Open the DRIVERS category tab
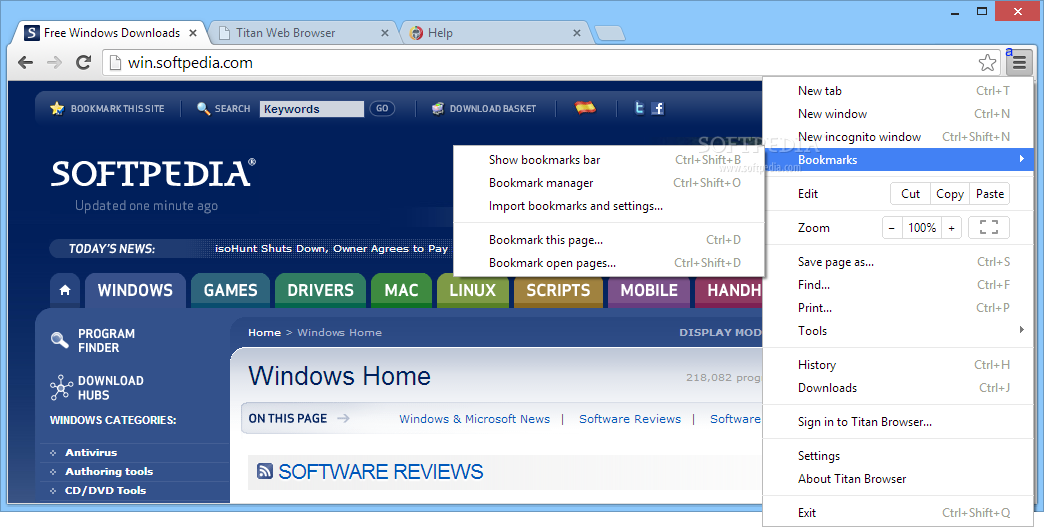The width and height of the screenshot is (1044, 527). point(320,291)
